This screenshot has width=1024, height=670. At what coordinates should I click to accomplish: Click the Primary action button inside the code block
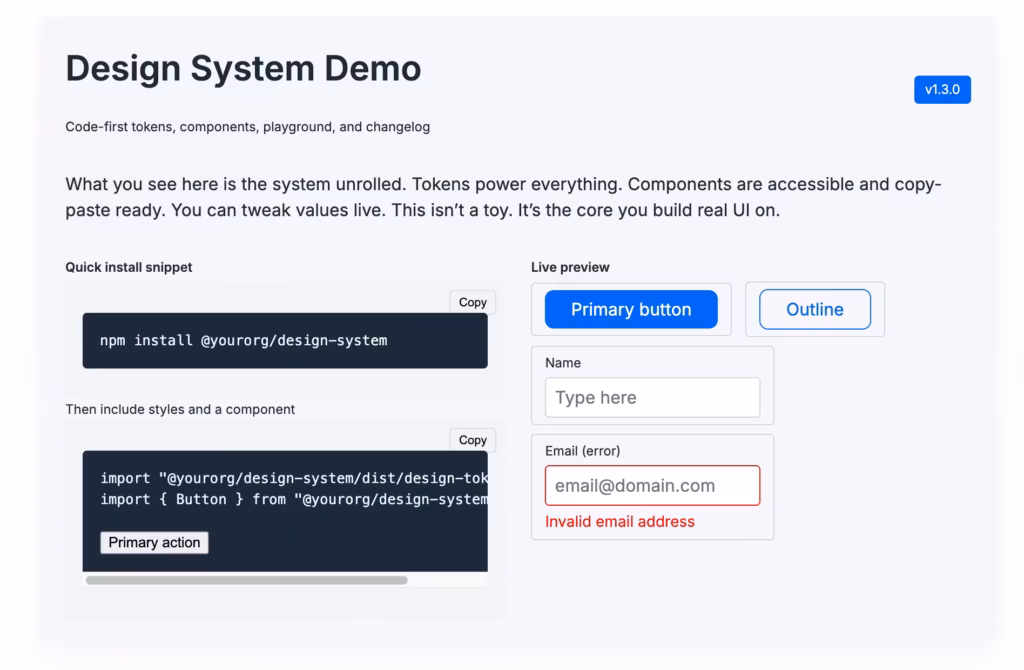(153, 542)
